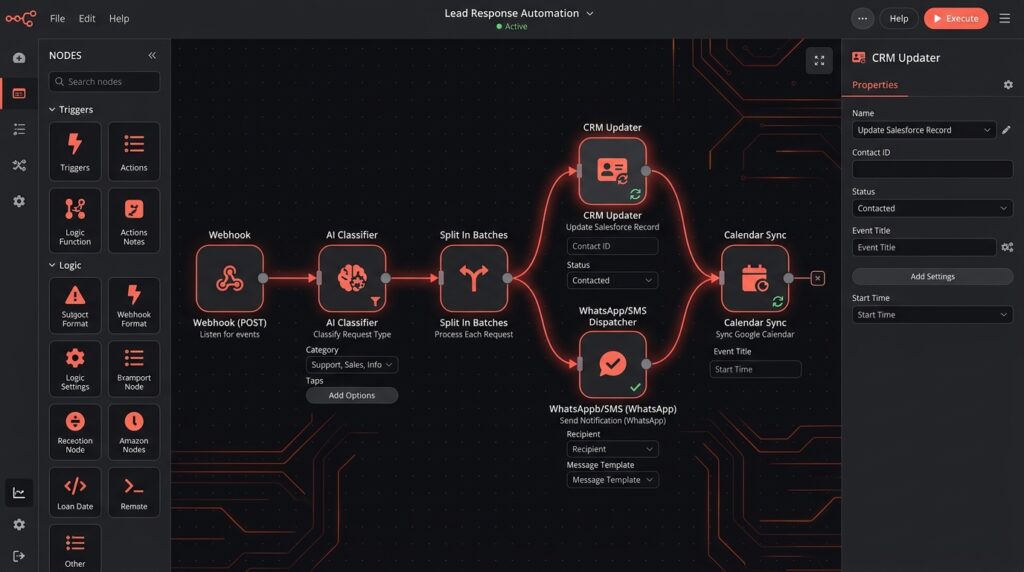
Task: Open the Status dropdown under CRM Updater node
Action: 613,280
